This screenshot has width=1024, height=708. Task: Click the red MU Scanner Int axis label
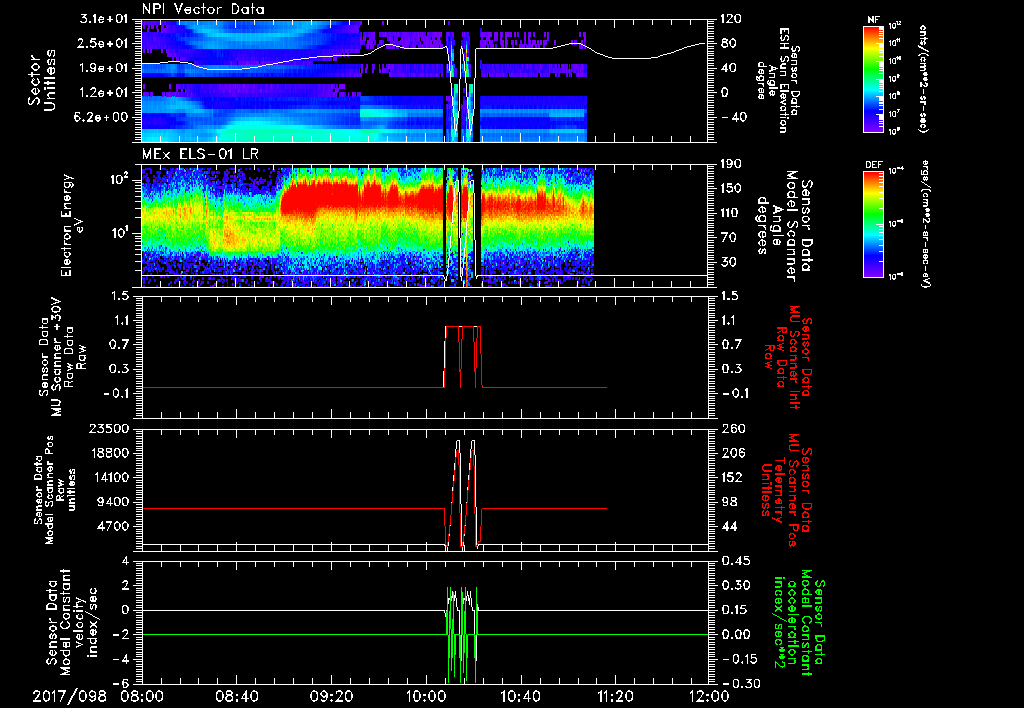(789, 354)
